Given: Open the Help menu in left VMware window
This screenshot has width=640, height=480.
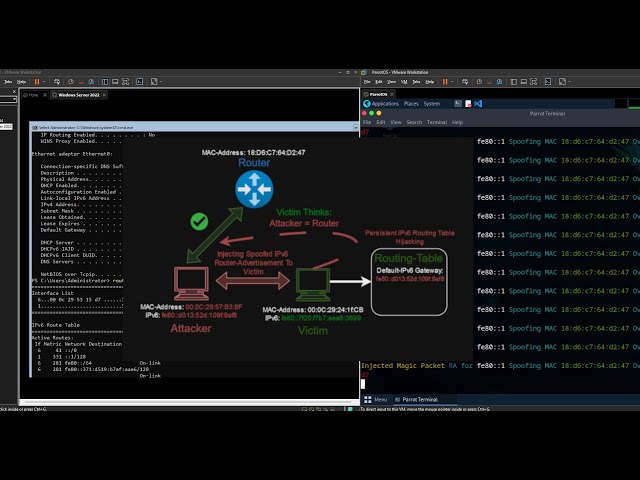Looking at the screenshot, I should click(21, 82).
